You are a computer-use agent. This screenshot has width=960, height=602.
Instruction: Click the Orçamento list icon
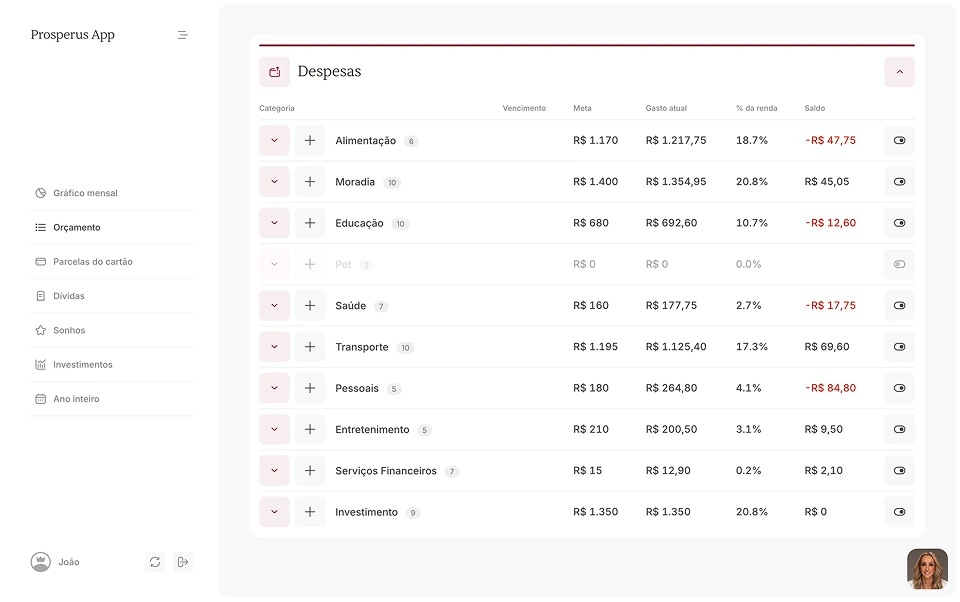[40, 227]
